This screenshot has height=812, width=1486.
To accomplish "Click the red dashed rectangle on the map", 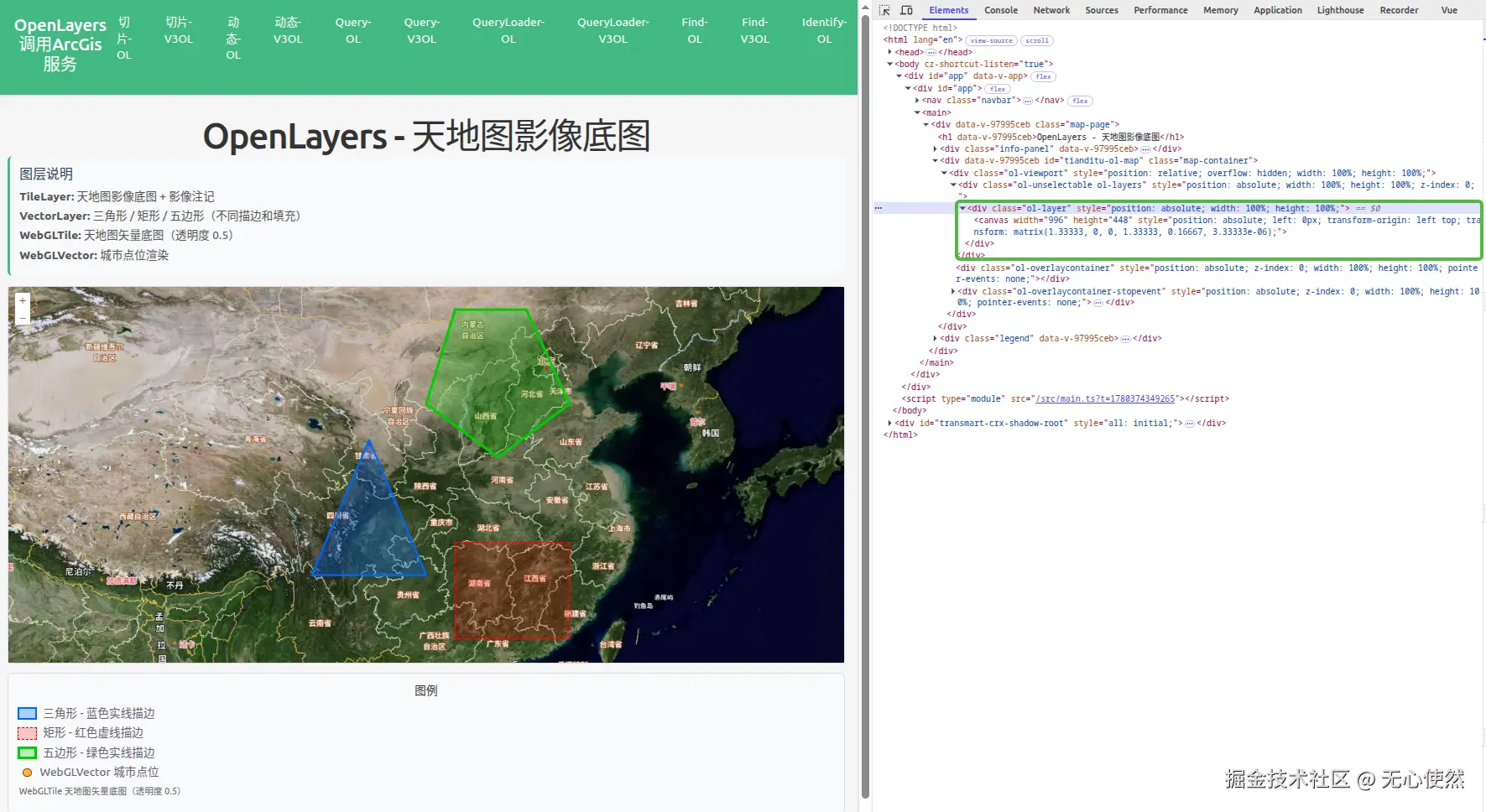I will 512,591.
